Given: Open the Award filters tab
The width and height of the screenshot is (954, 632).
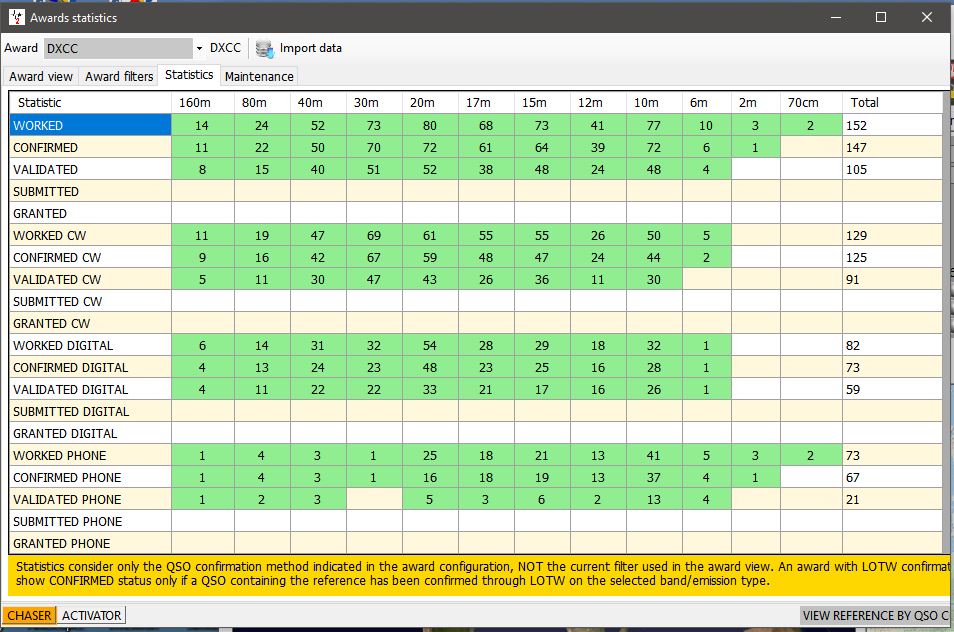Looking at the screenshot, I should 119,77.
